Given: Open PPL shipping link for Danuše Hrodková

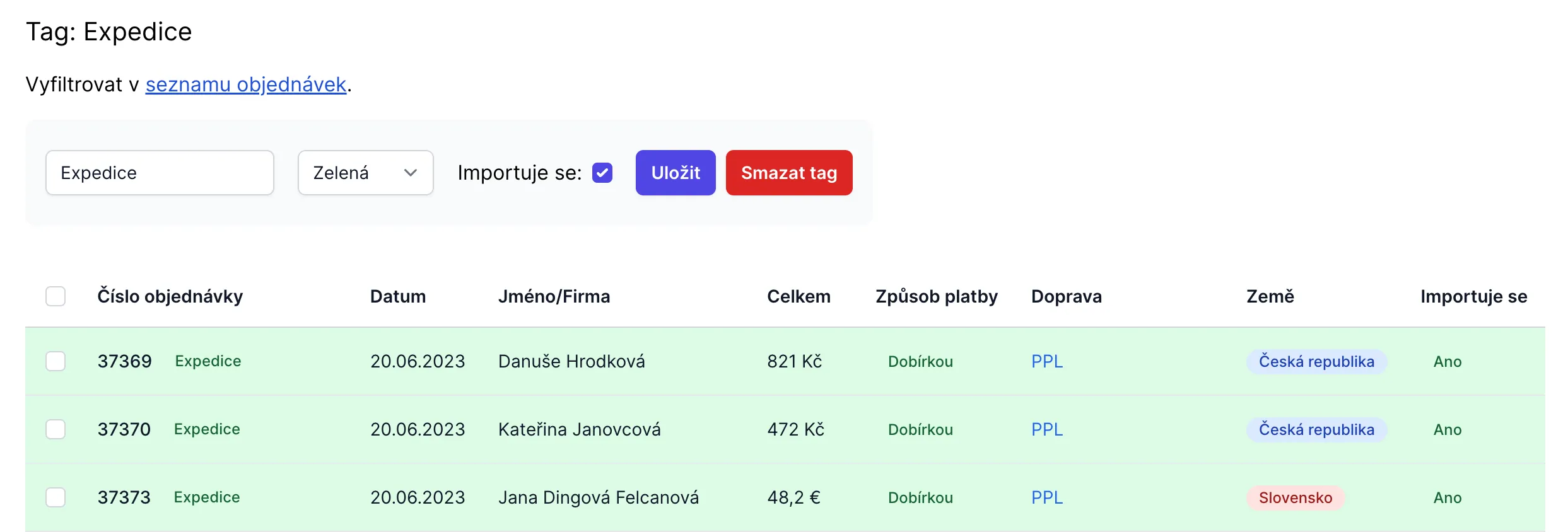Looking at the screenshot, I should pyautogui.click(x=1047, y=361).
